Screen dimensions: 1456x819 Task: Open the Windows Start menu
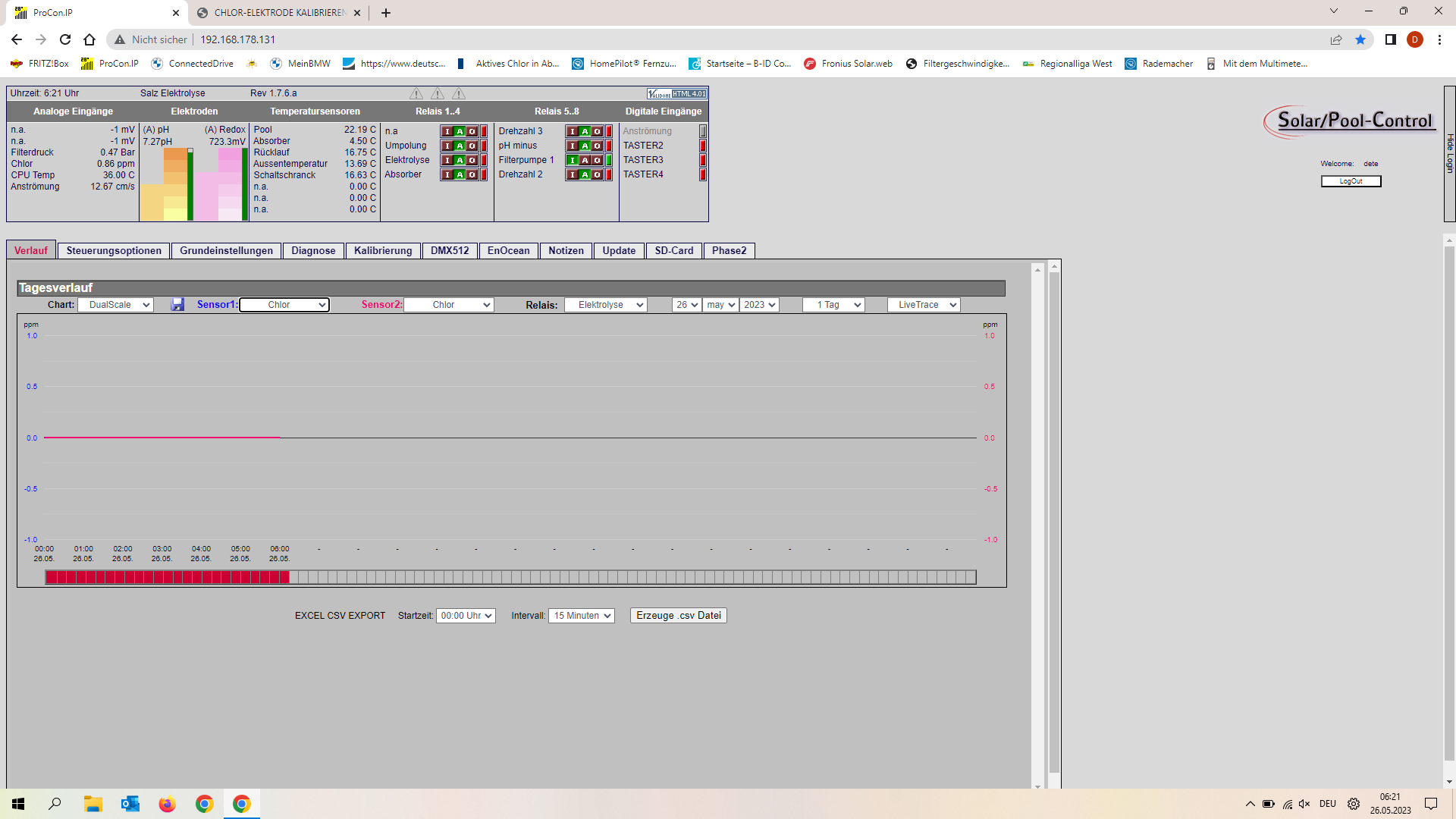(18, 804)
